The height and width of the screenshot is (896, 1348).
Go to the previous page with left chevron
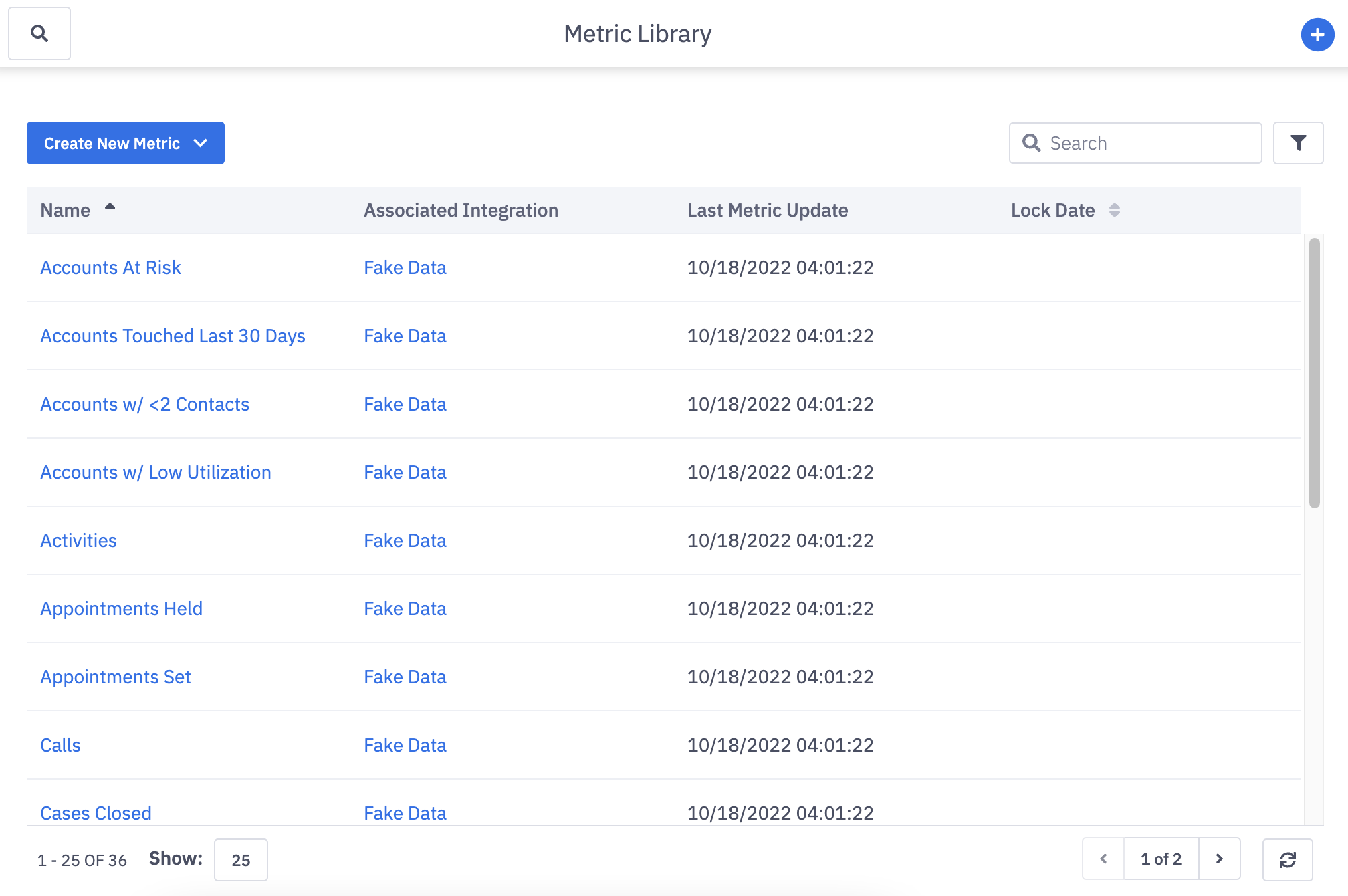[x=1103, y=859]
